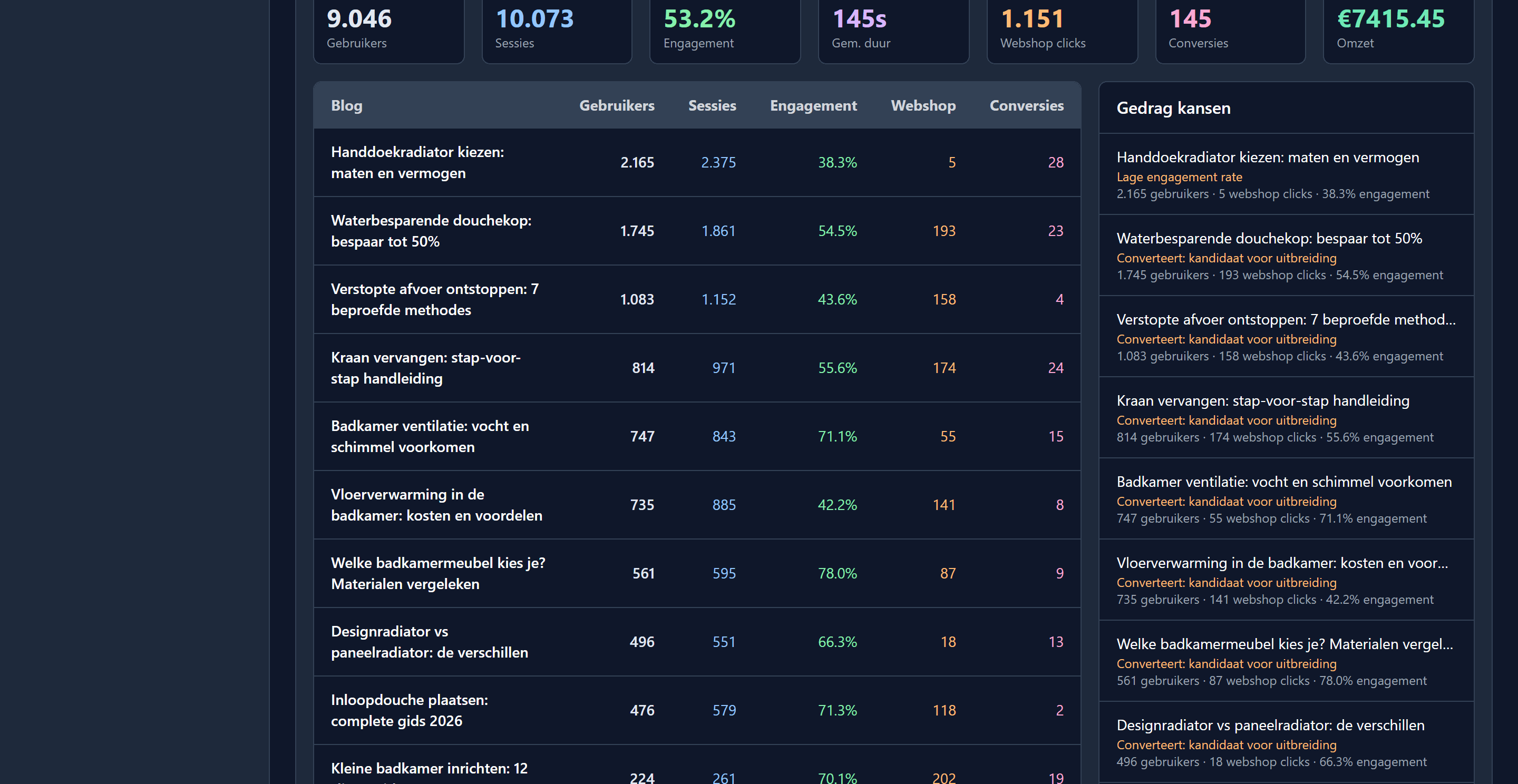This screenshot has width=1518, height=784.
Task: Click sessions value 843
Action: (724, 436)
